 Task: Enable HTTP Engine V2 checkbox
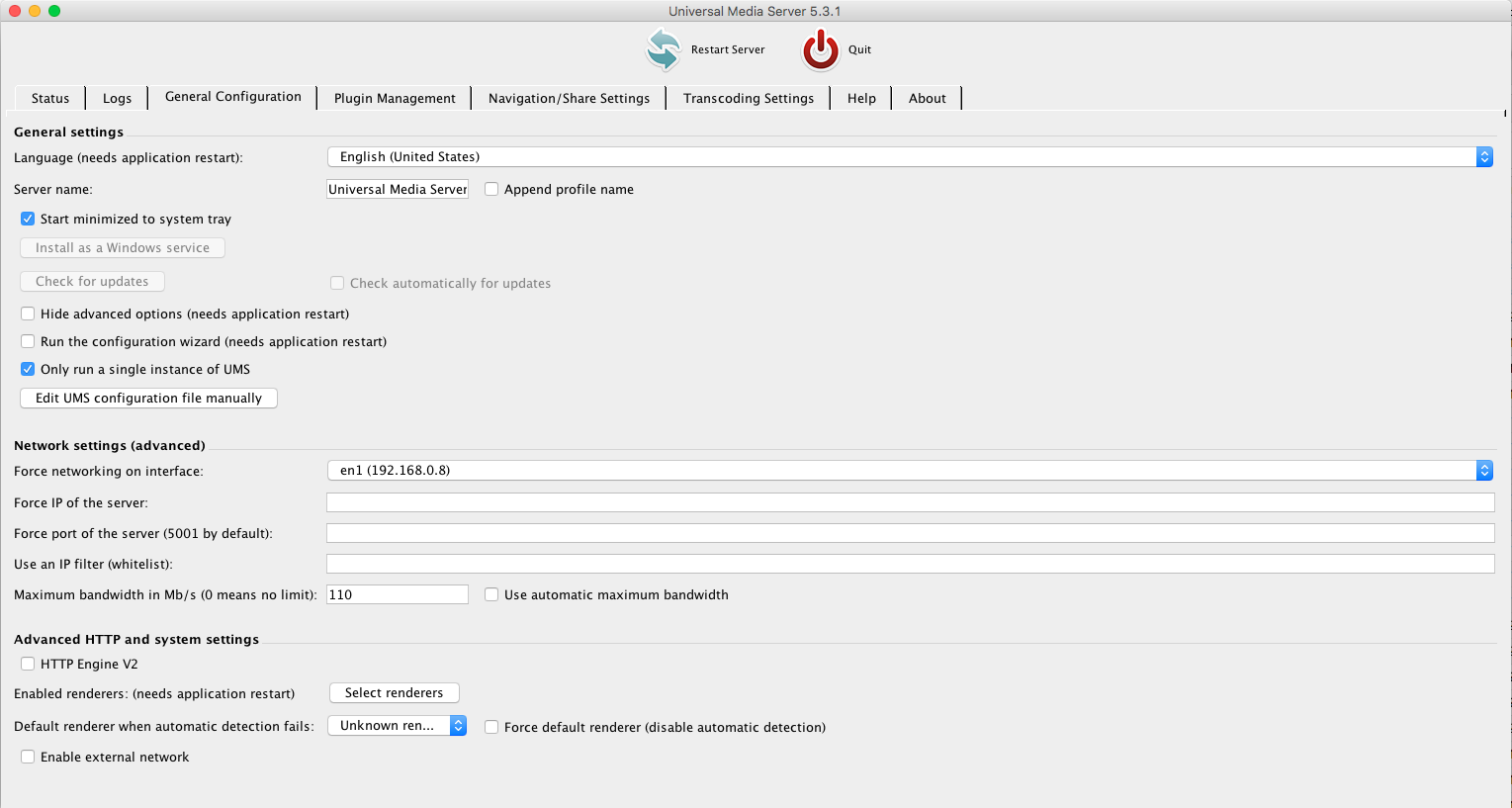click(x=28, y=664)
